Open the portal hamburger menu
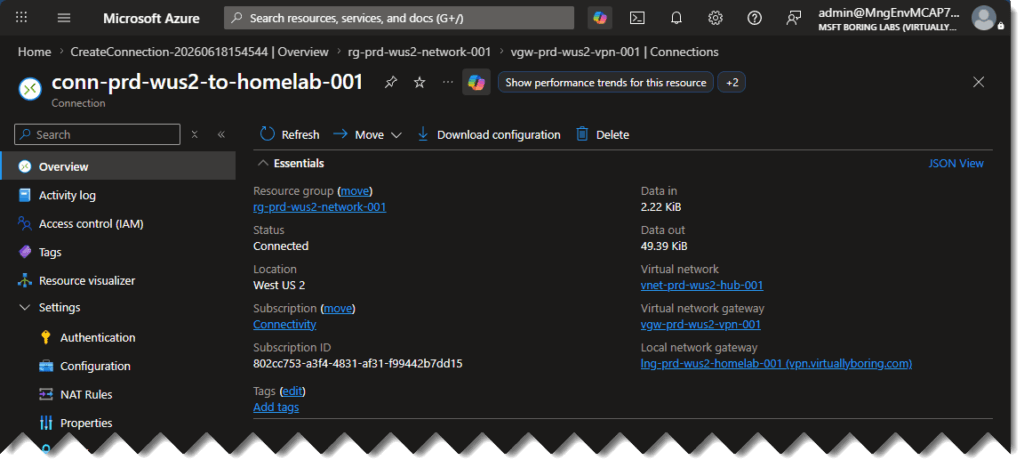Image resolution: width=1024 pixels, height=468 pixels. (x=63, y=18)
